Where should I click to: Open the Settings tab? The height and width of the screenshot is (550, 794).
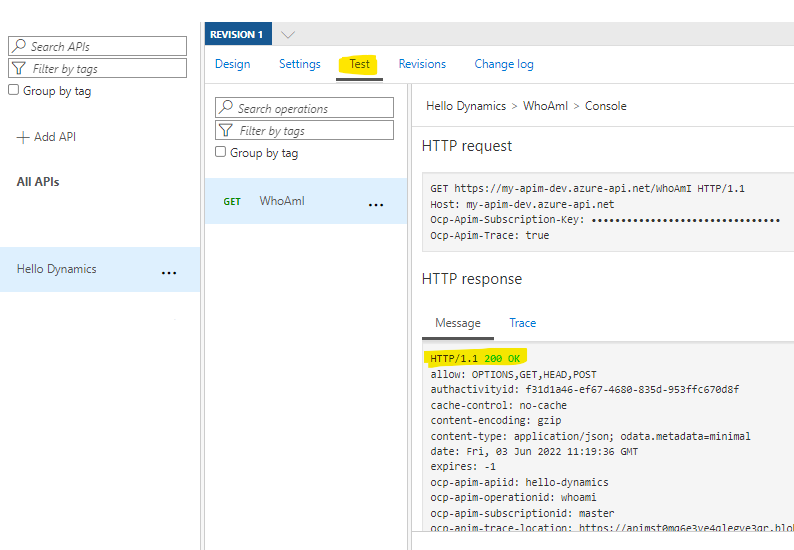(299, 64)
